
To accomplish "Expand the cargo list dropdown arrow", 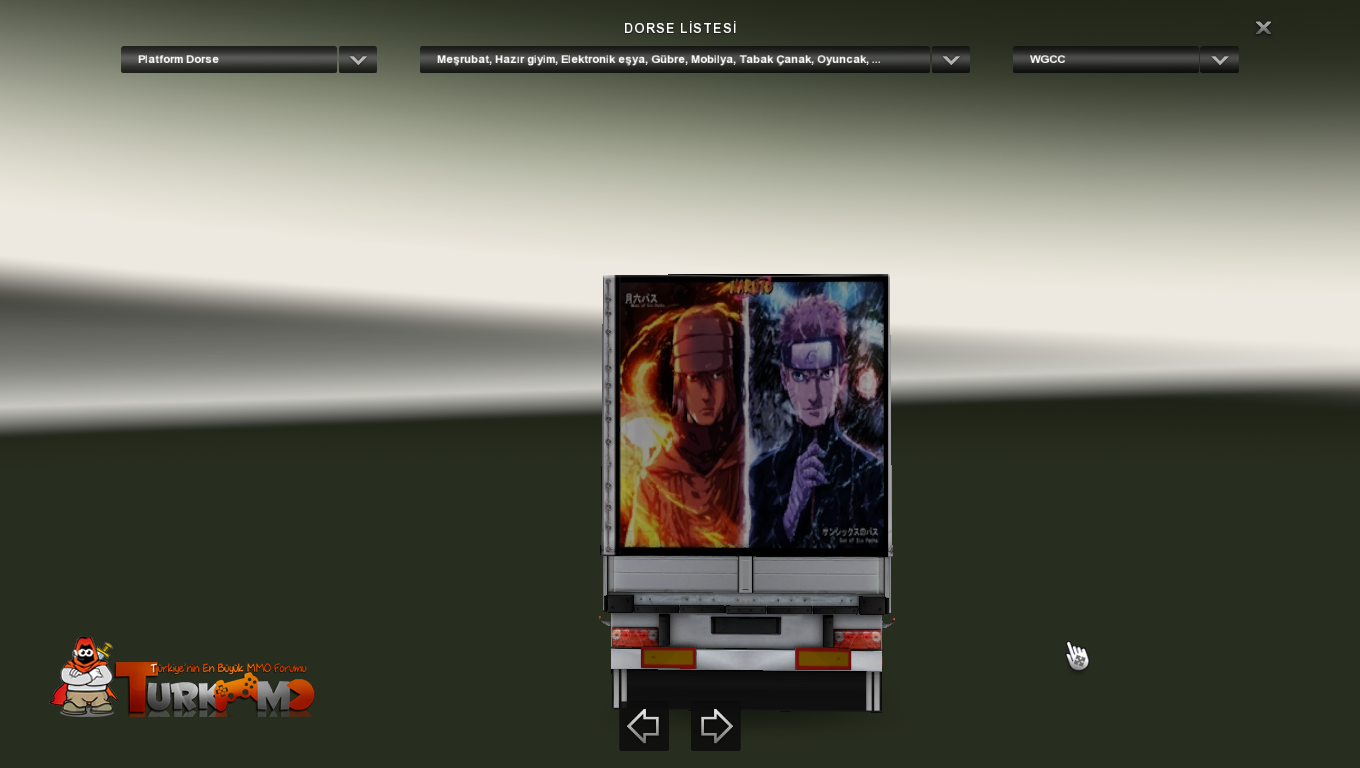I will click(951, 59).
